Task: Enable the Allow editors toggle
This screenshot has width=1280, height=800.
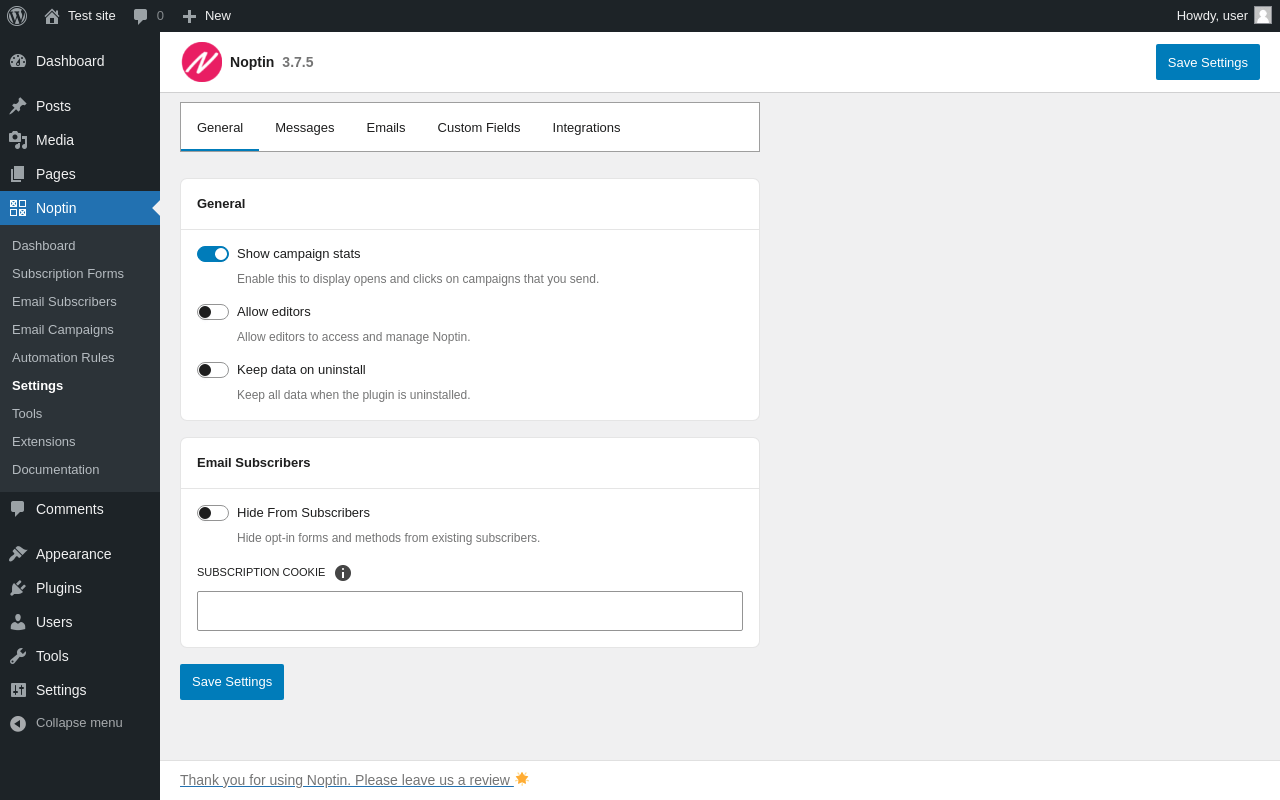Action: (x=213, y=312)
